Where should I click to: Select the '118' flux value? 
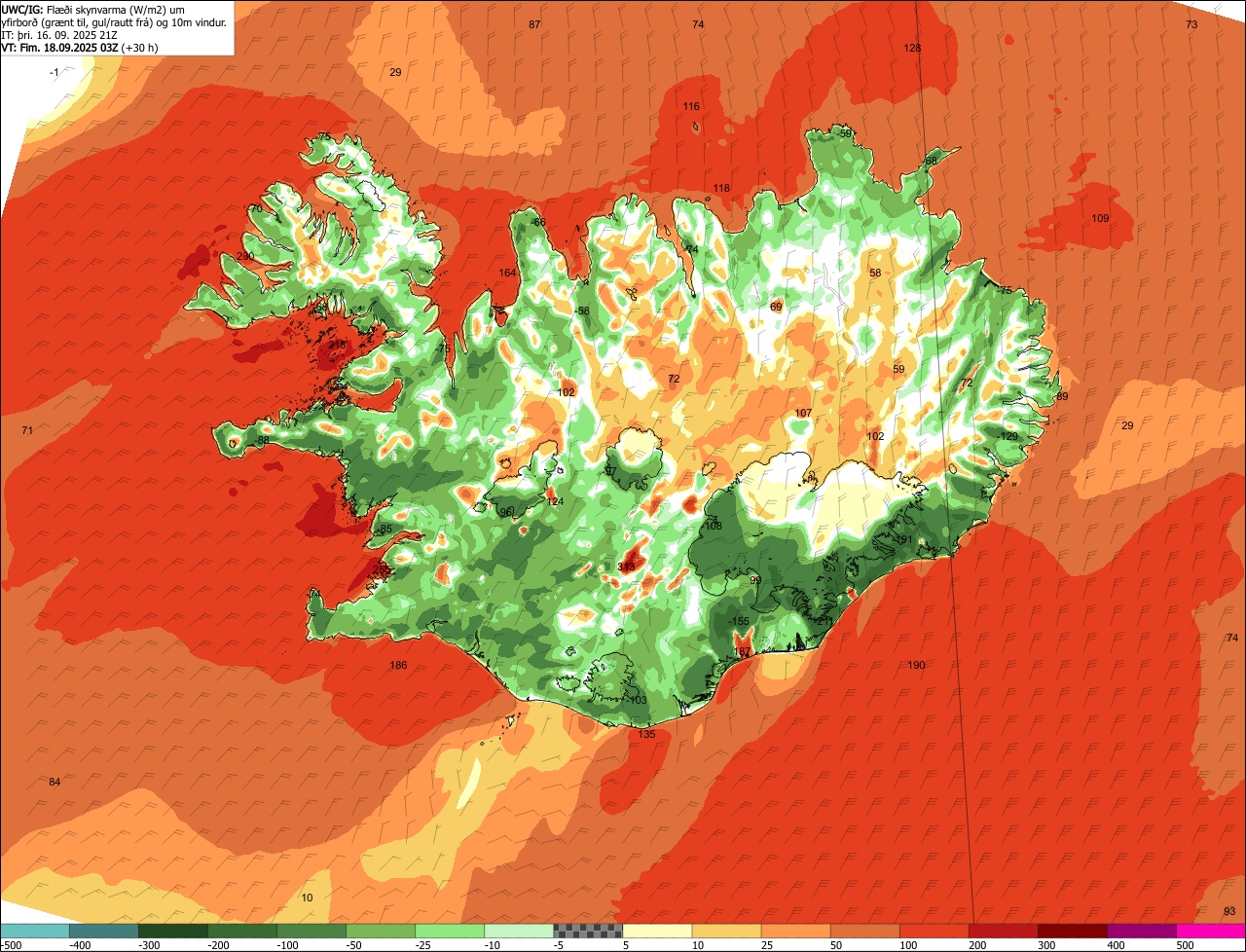click(x=721, y=188)
